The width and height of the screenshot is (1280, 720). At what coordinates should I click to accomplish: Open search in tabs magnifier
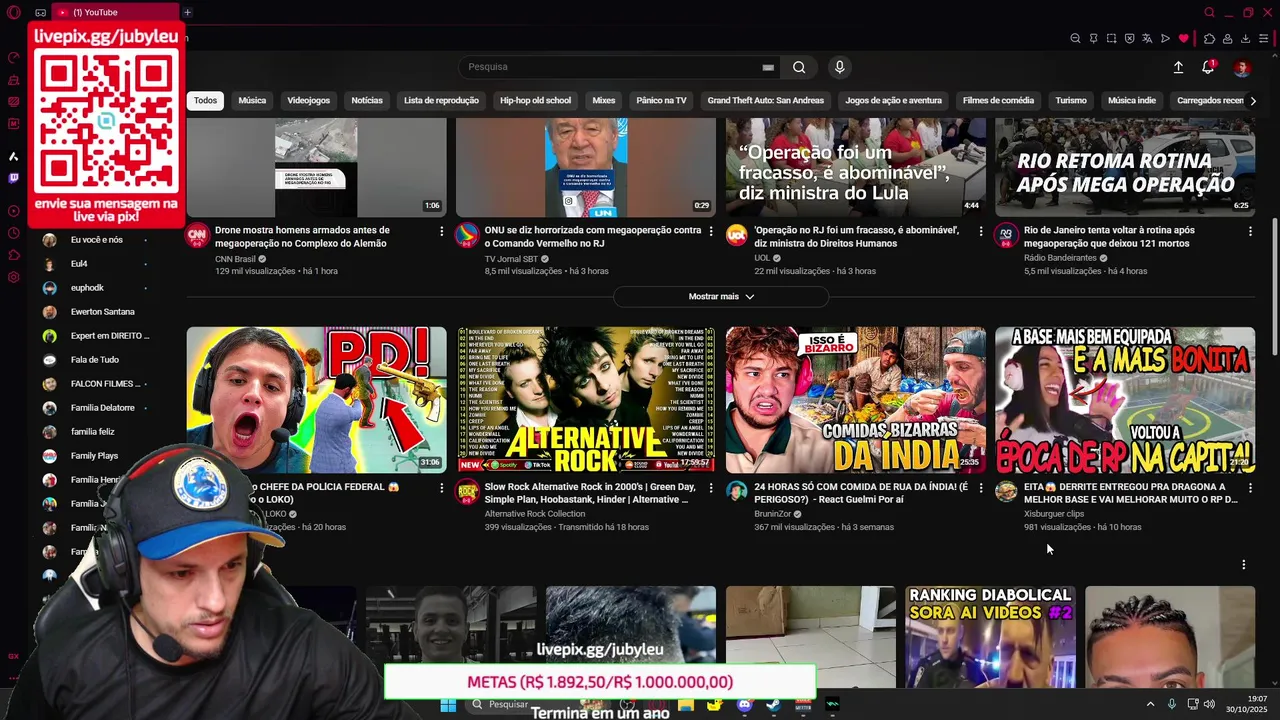click(1209, 12)
